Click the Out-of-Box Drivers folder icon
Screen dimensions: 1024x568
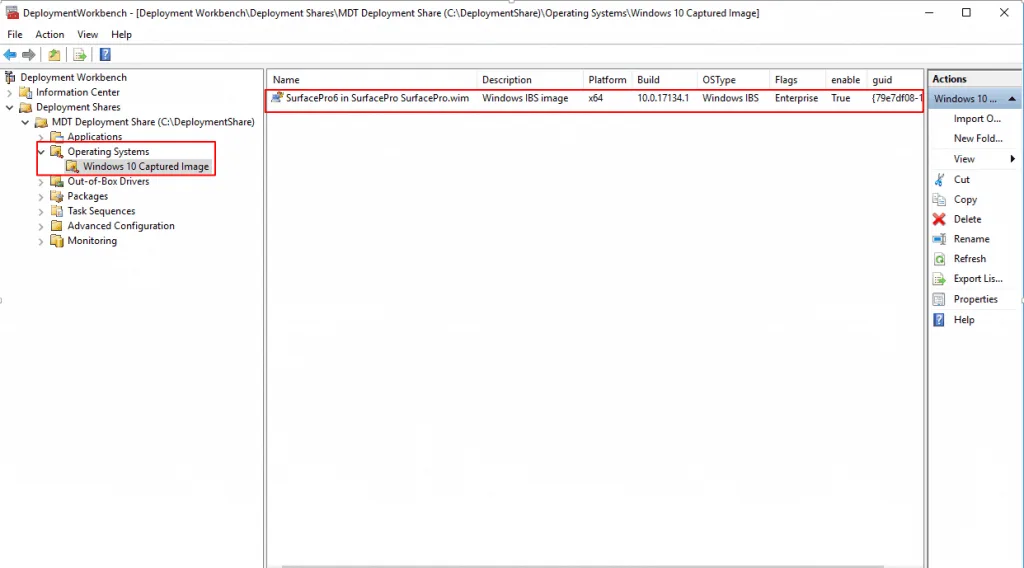57,181
